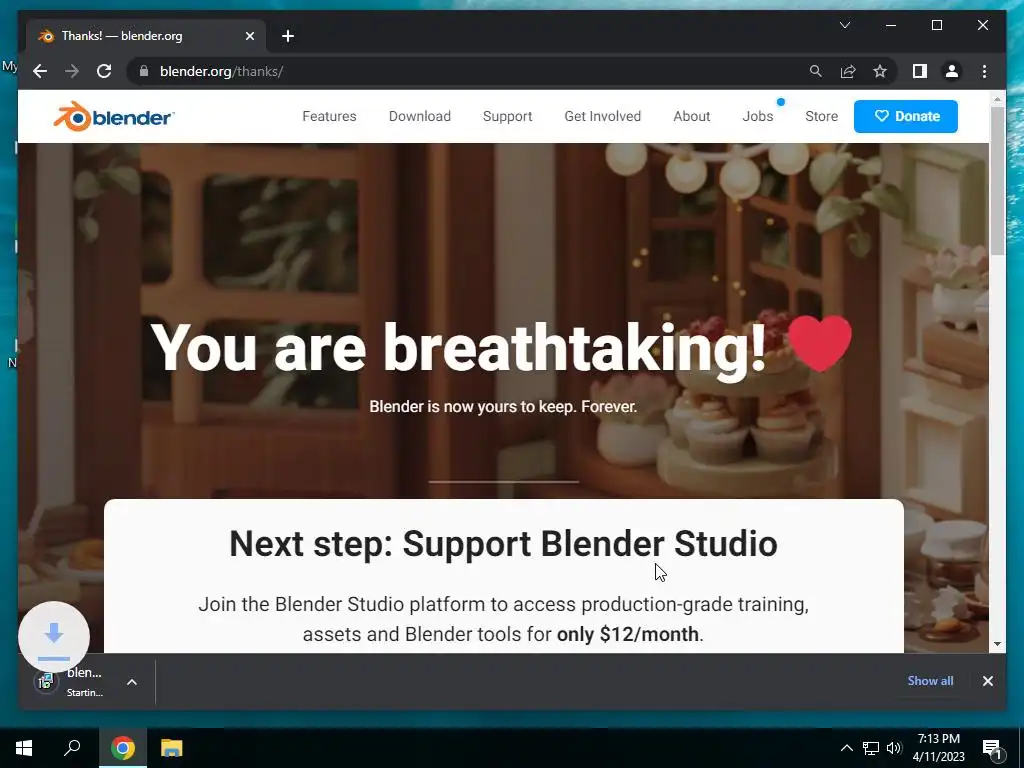Click the page scrollbar up arrow

pos(997,99)
